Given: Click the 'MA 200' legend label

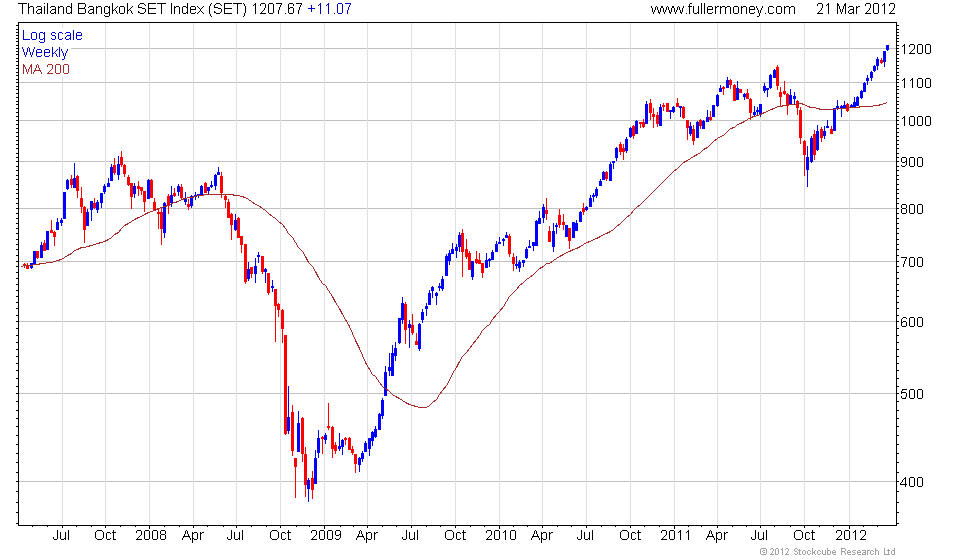Looking at the screenshot, I should [46, 69].
